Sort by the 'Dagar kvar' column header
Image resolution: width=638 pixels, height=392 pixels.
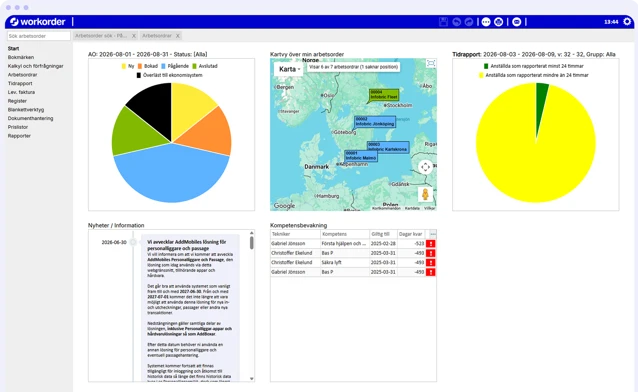pos(411,234)
